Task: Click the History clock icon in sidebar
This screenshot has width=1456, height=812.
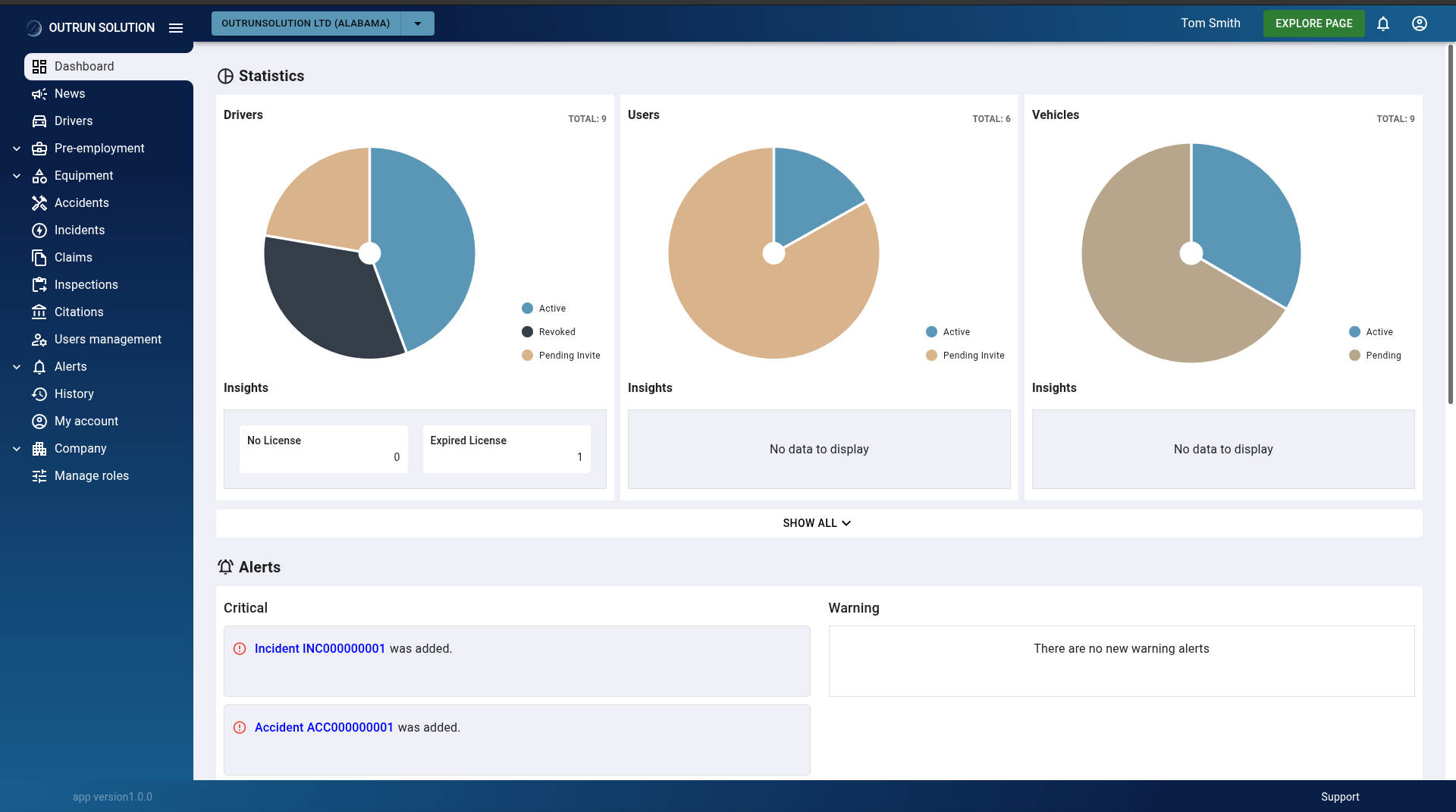Action: click(x=39, y=394)
